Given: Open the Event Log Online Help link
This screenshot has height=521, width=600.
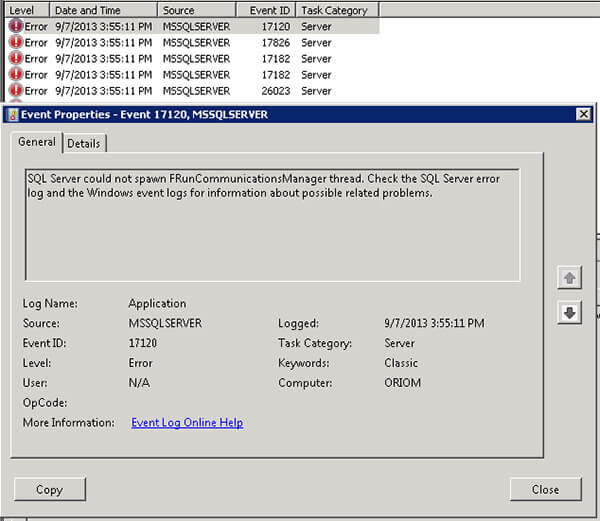Looking at the screenshot, I should [x=187, y=423].
